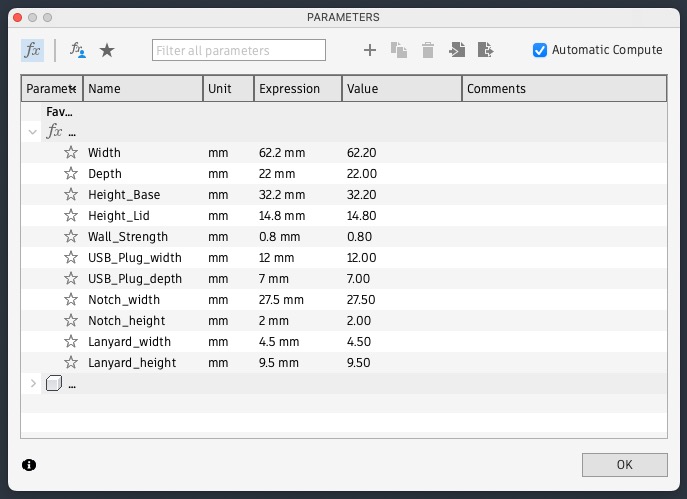The image size is (687, 499).
Task: Sort by the Name column header
Action: pos(142,89)
